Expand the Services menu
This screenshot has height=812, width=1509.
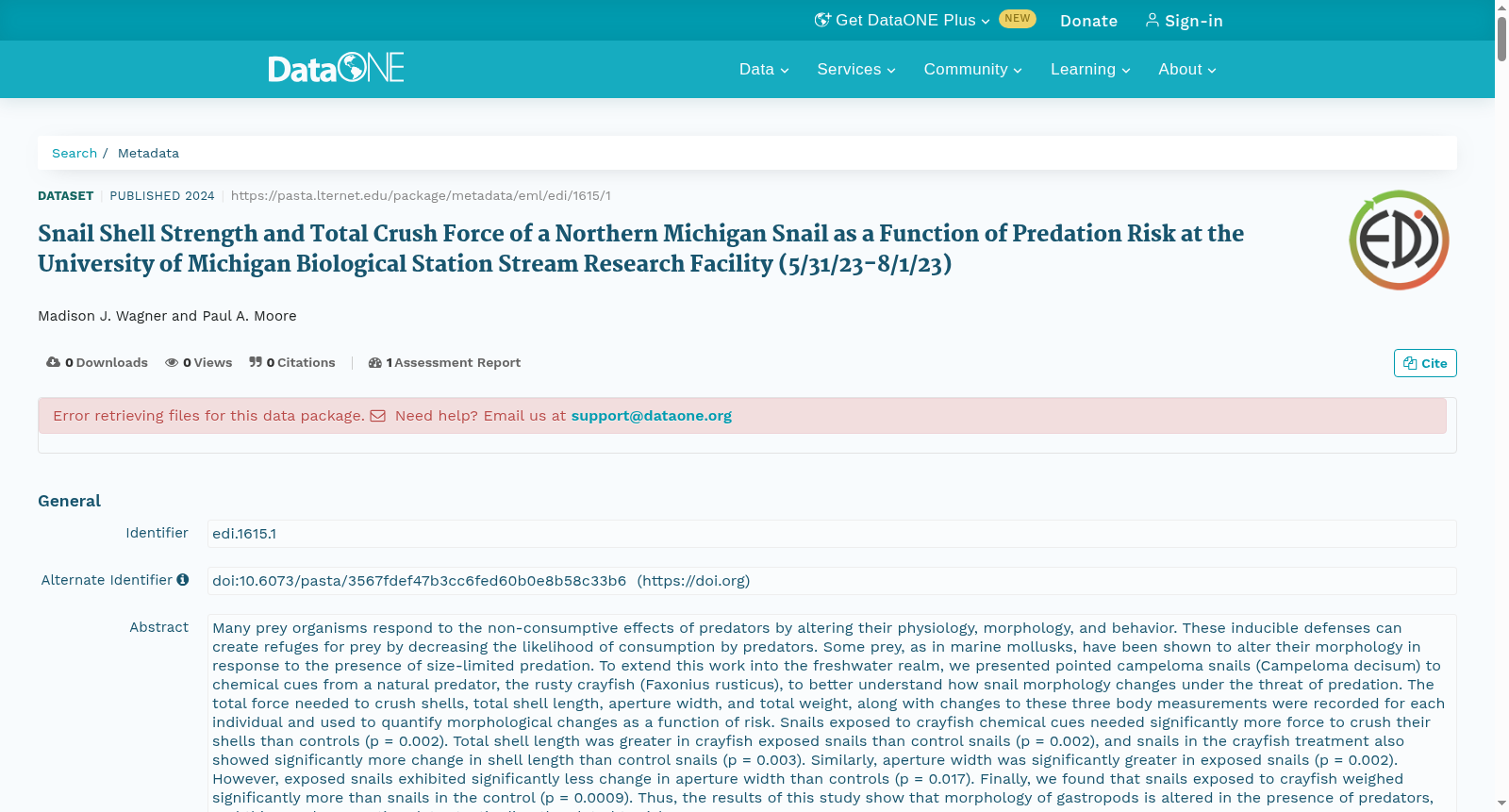856,69
